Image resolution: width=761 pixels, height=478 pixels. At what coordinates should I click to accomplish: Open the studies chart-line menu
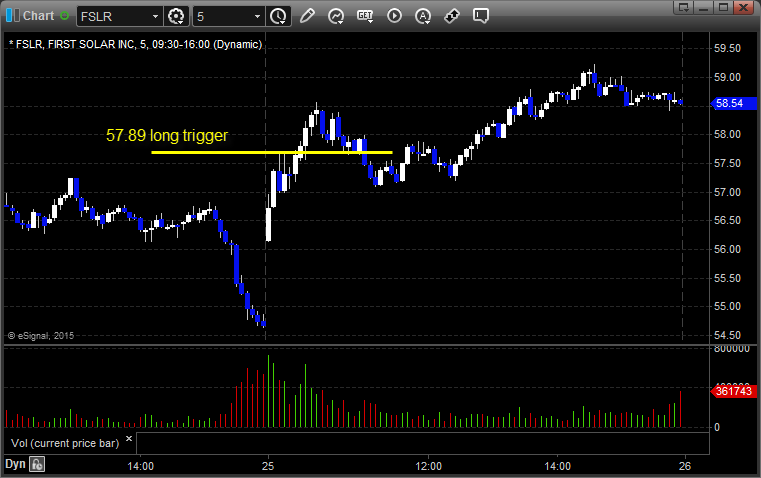click(335, 16)
